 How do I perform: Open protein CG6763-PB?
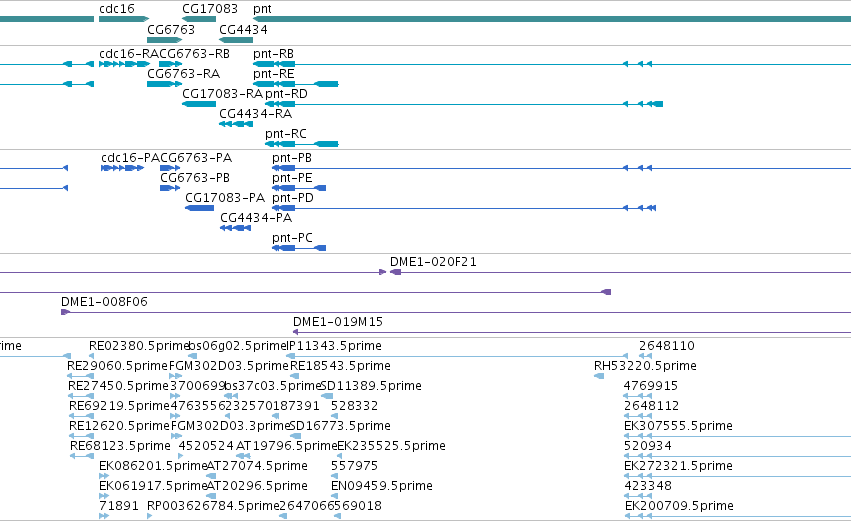[x=195, y=178]
